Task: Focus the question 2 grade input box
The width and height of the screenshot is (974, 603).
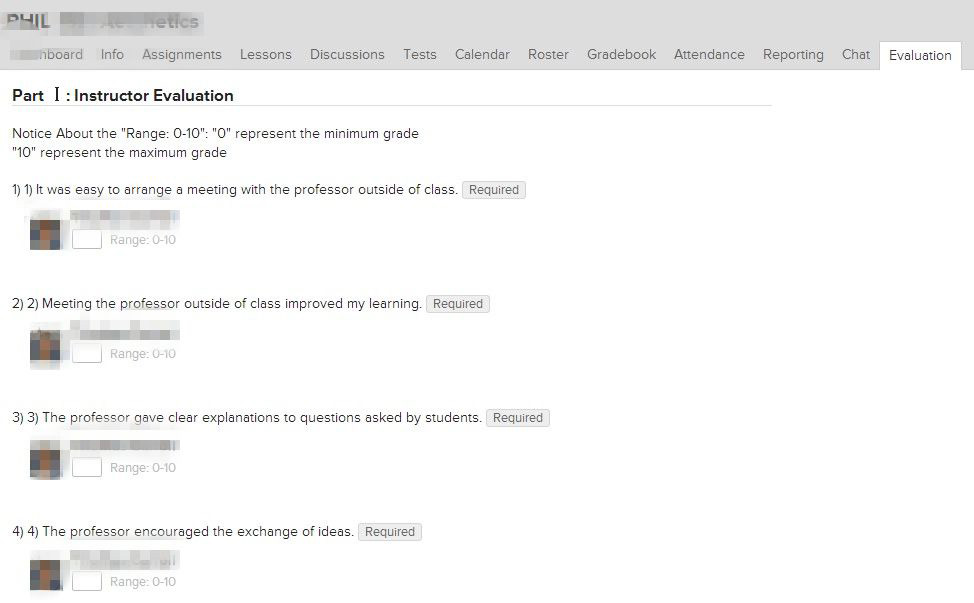Action: coord(87,354)
